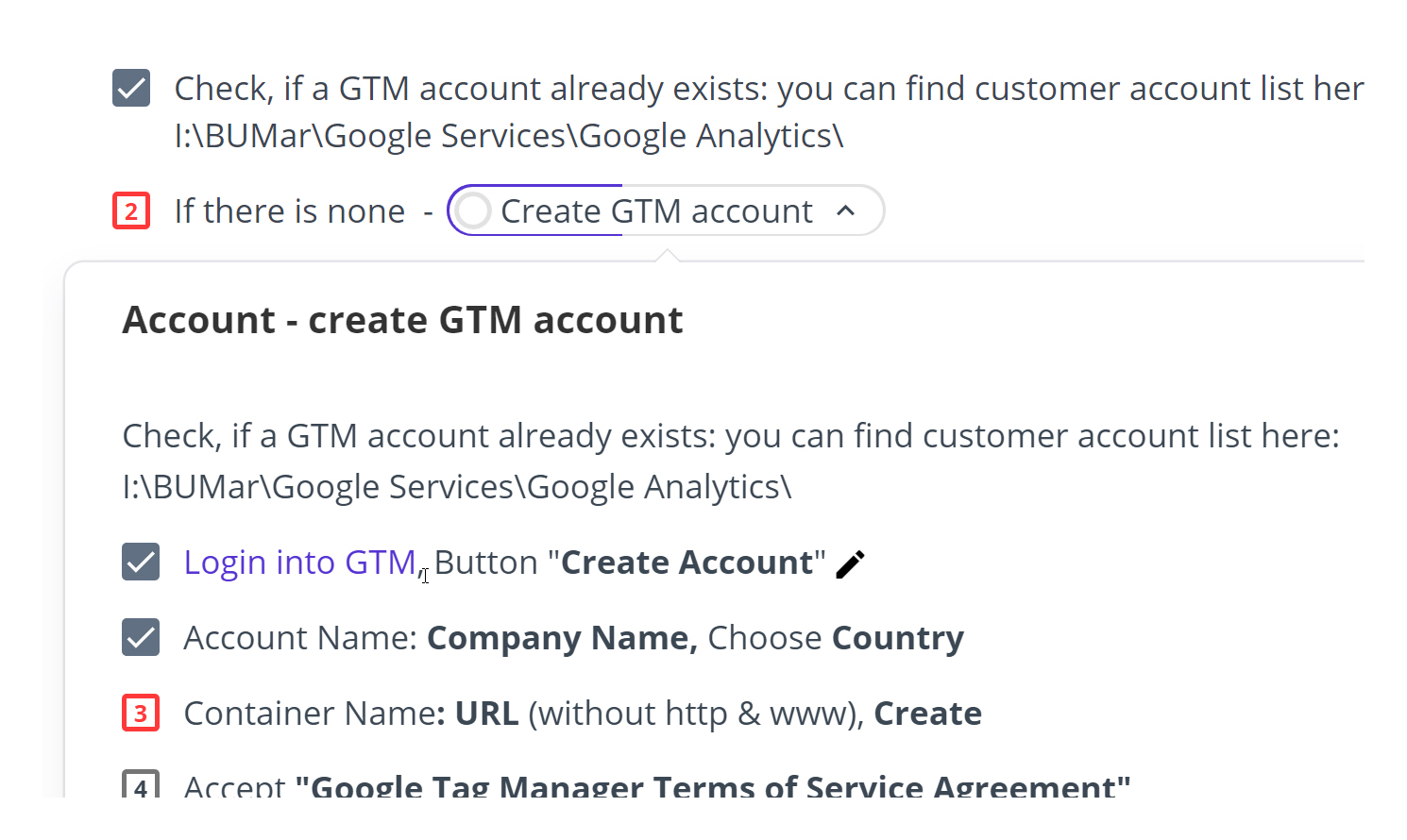
Task: Check the red step 2 box
Action: coord(131,211)
